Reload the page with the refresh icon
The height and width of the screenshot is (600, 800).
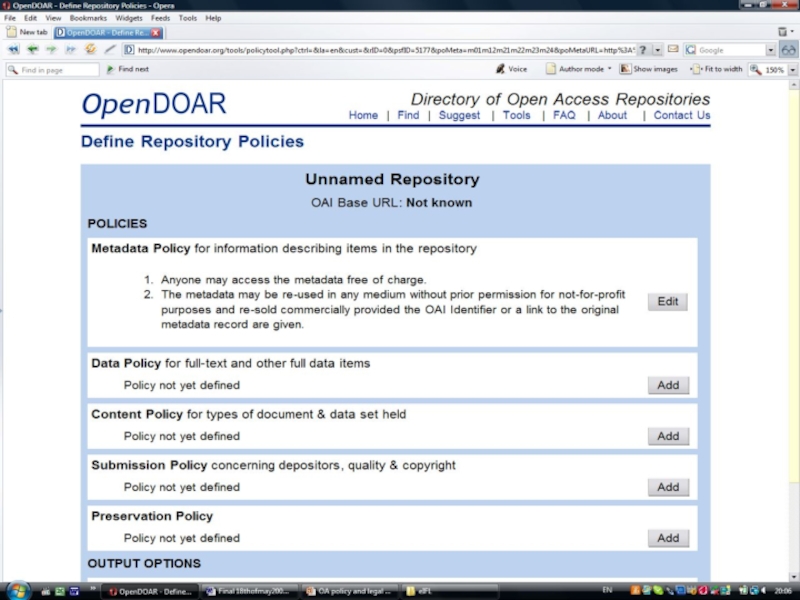click(x=90, y=49)
